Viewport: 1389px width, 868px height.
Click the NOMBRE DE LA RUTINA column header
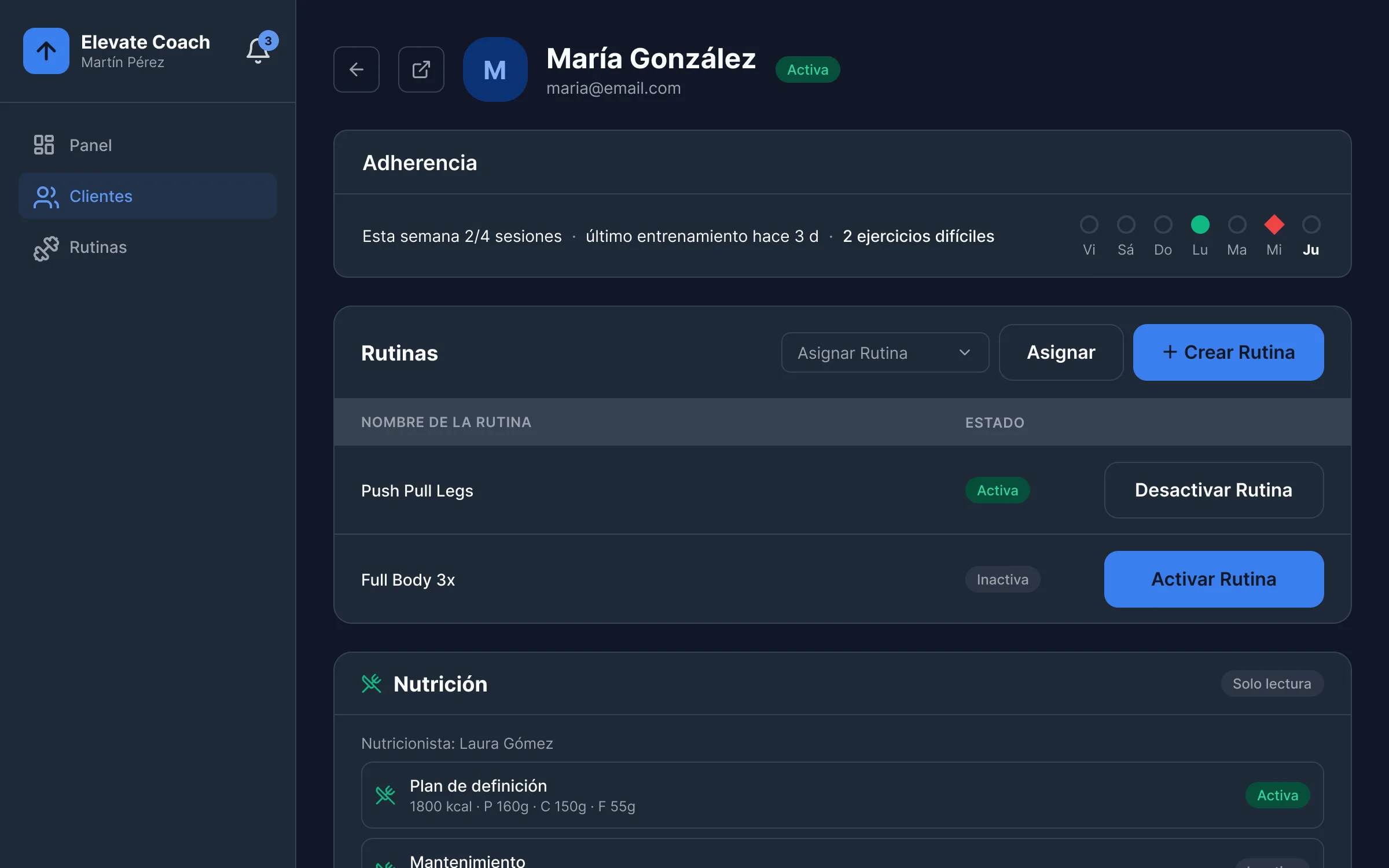[x=446, y=422]
